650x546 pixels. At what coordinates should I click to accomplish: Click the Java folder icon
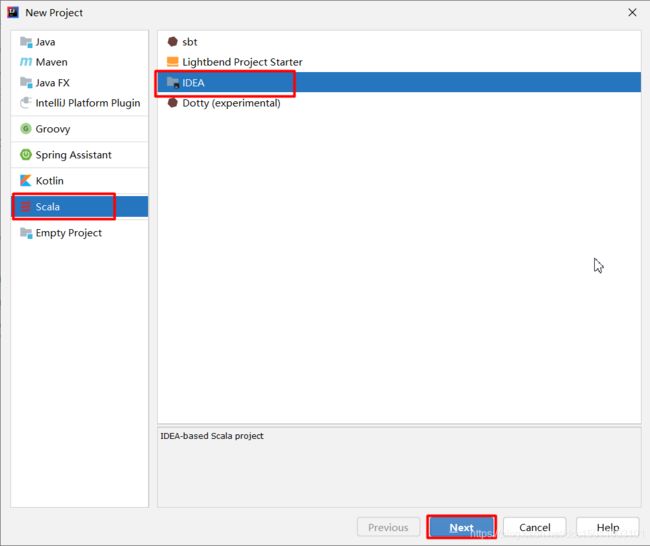pos(26,42)
